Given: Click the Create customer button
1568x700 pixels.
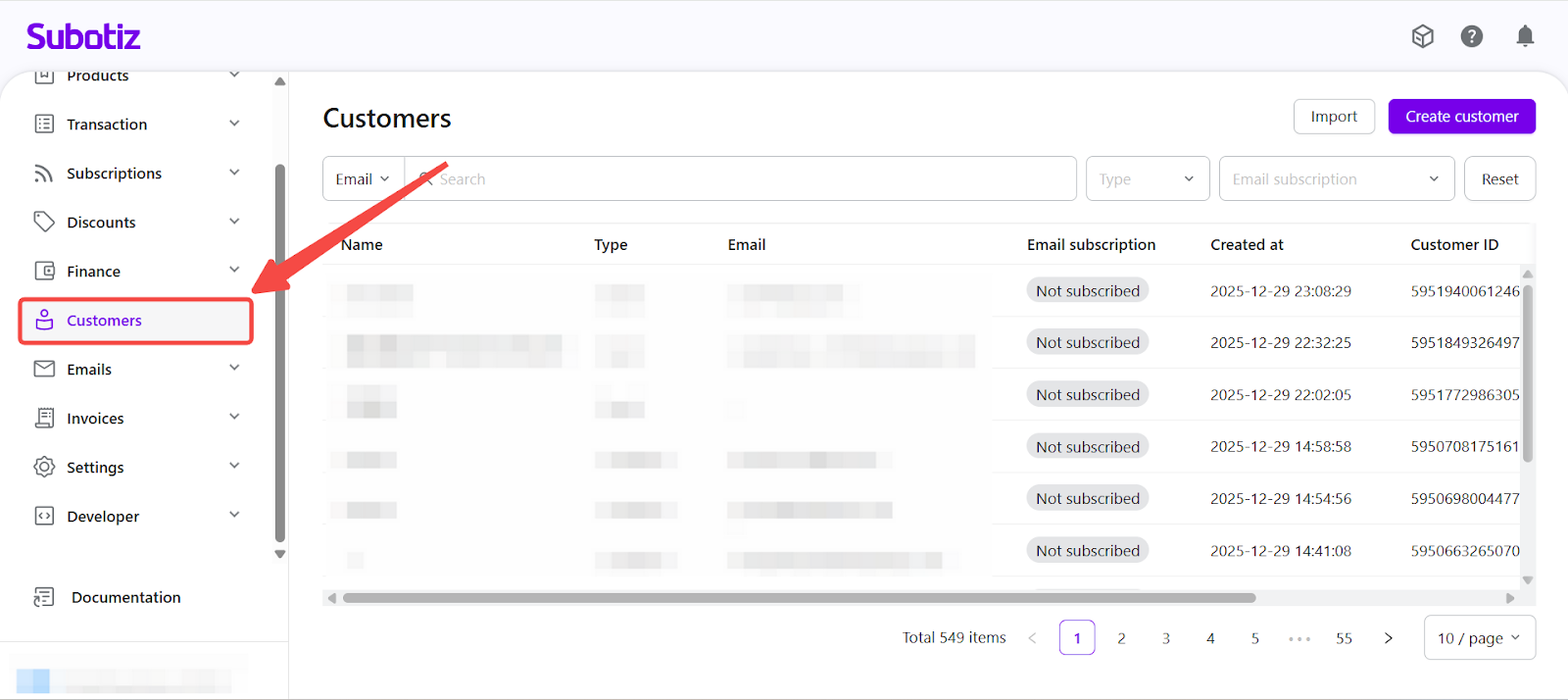Looking at the screenshot, I should [1461, 117].
